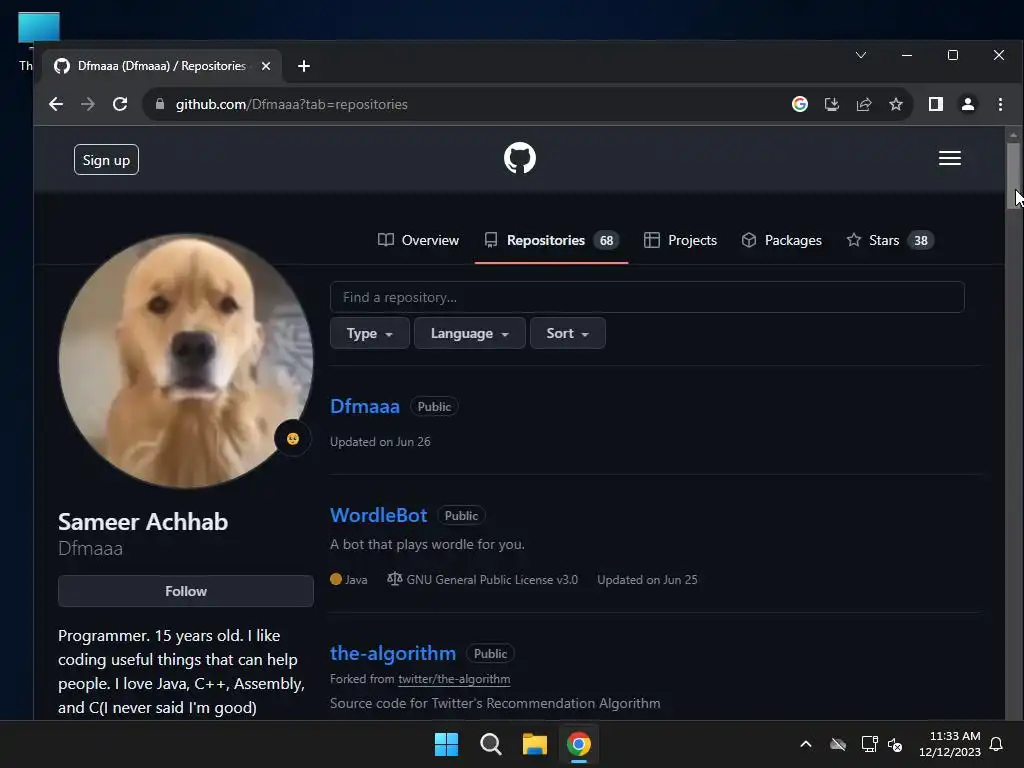The width and height of the screenshot is (1024, 768).
Task: Expand the Sort dropdown
Action: point(568,333)
